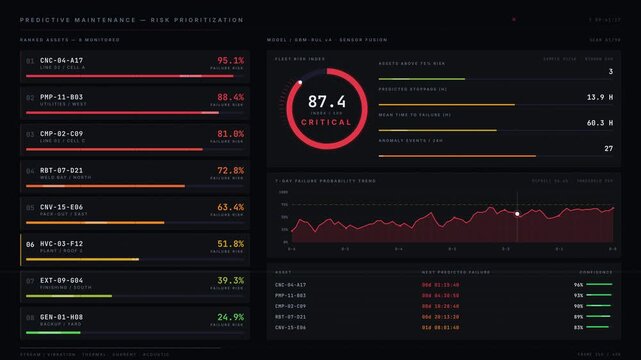Select RBT-07-D21 row in prediction table

coord(444,317)
